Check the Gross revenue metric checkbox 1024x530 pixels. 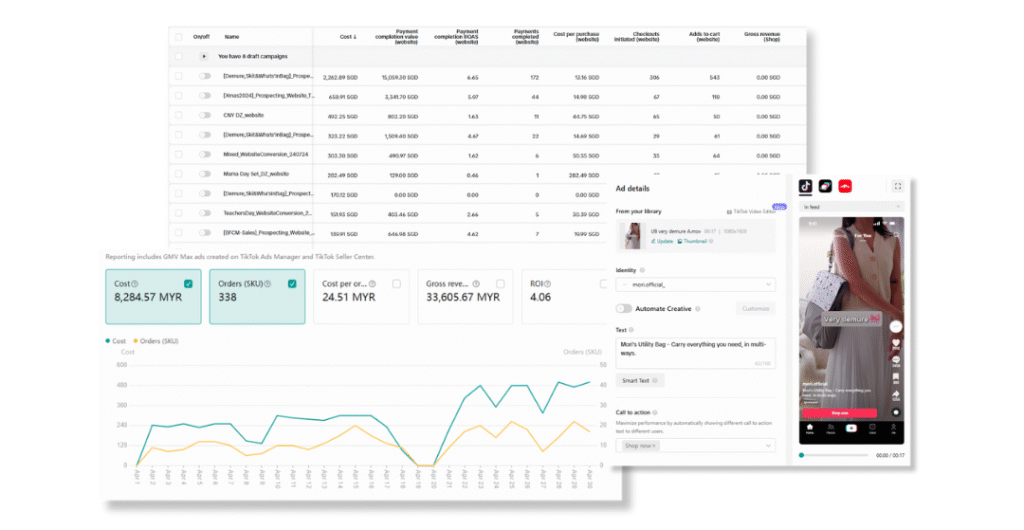click(500, 284)
